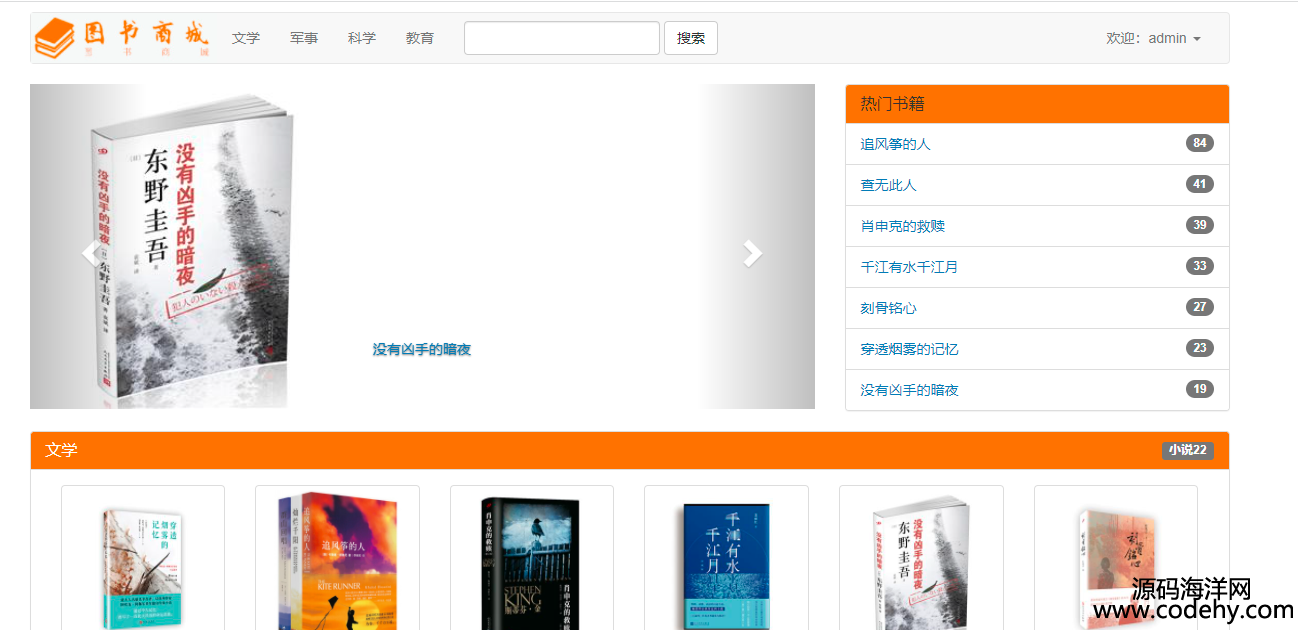Click the 84 count badge beside 追风筝的人
The width and height of the screenshot is (1298, 630).
tap(1200, 143)
